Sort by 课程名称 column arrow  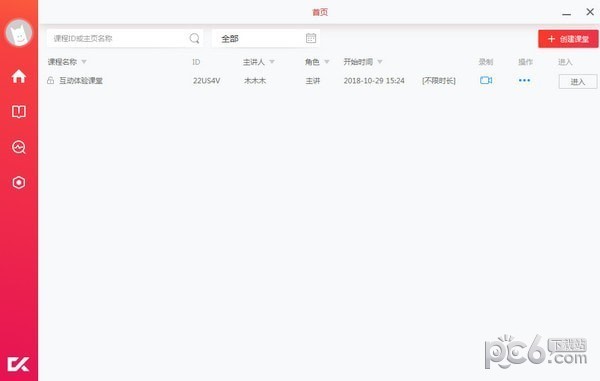84,62
